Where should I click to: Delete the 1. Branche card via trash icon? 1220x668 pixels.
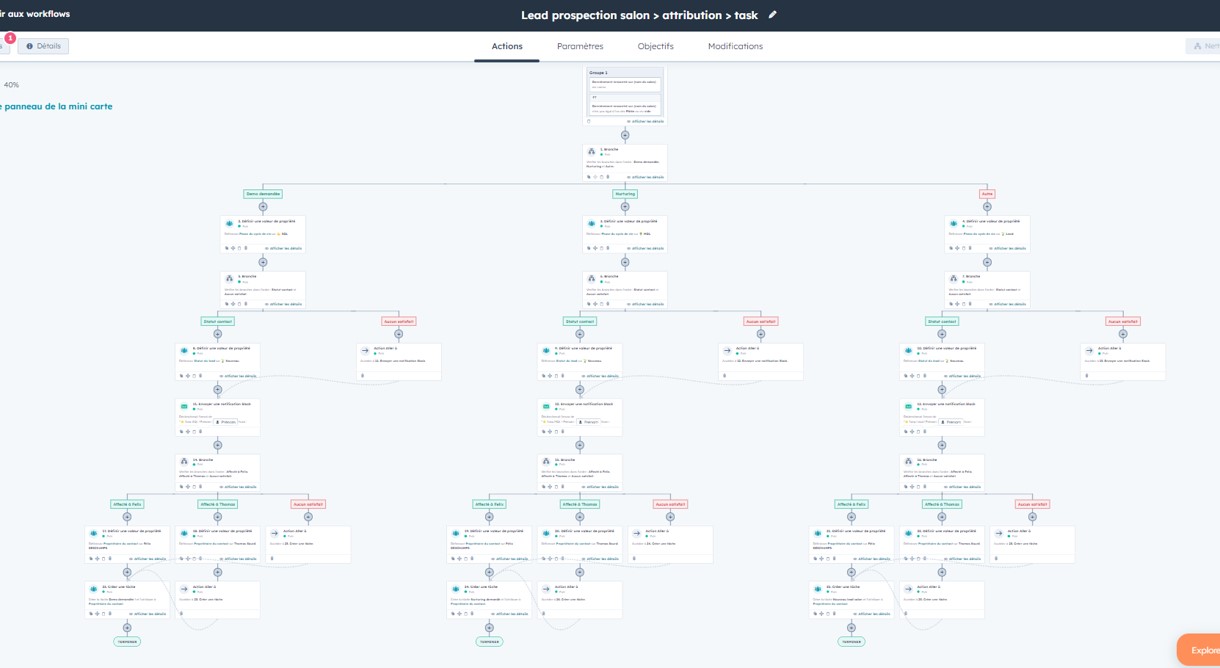(608, 177)
